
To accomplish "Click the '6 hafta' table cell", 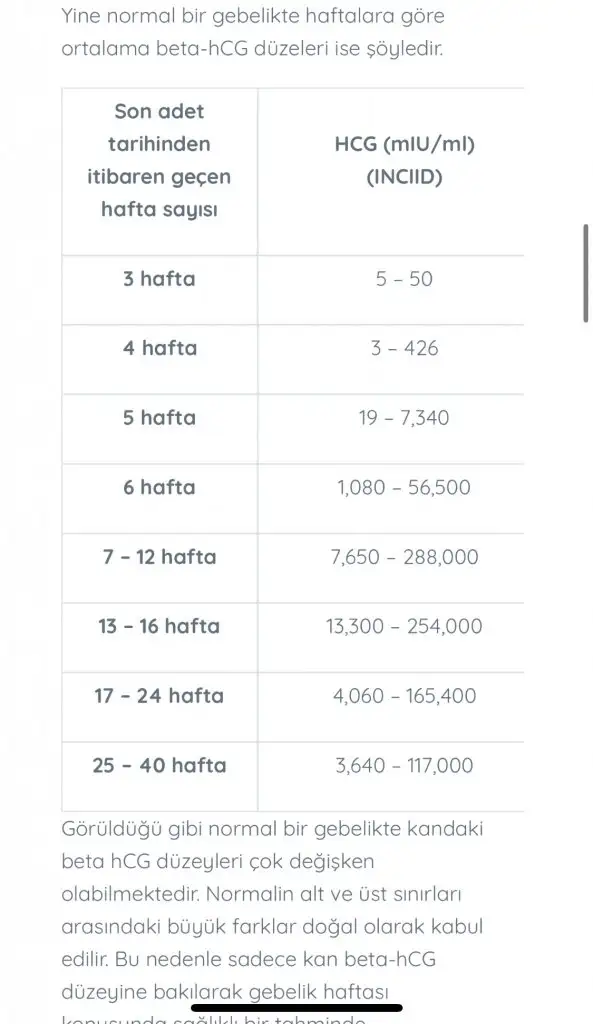I will click(x=159, y=487).
